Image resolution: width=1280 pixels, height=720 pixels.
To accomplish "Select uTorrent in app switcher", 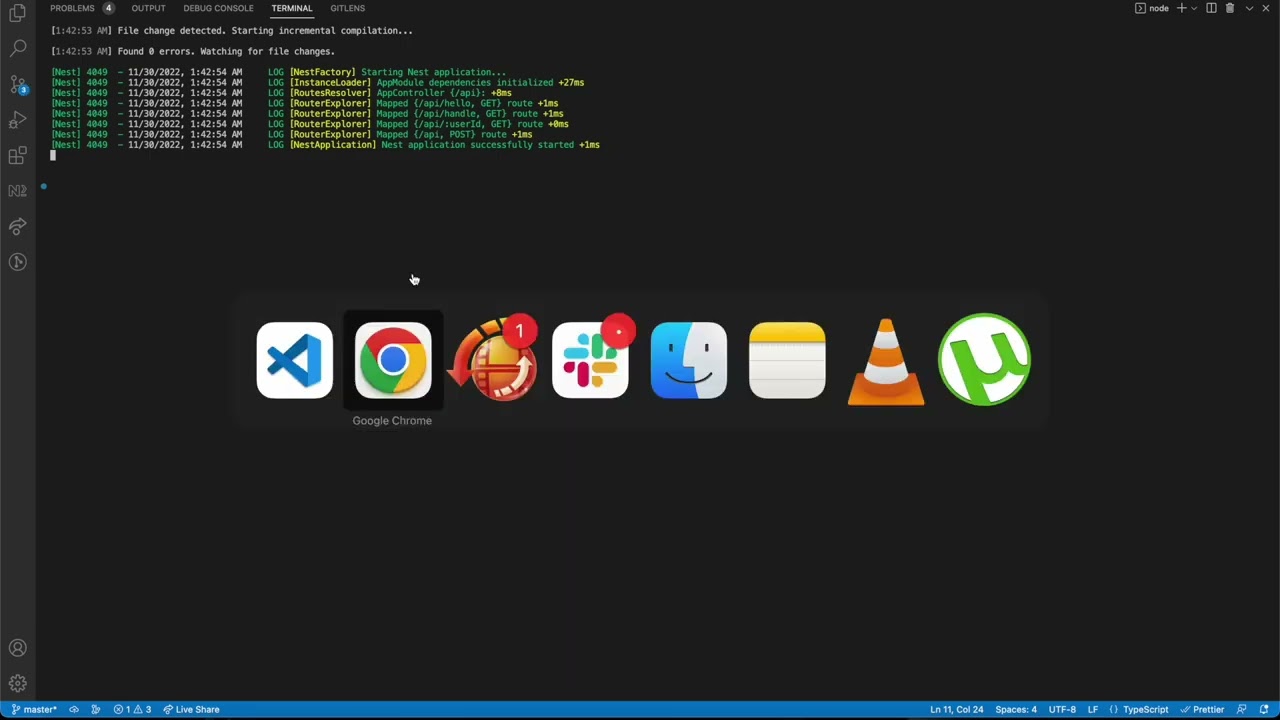I will [x=984, y=360].
